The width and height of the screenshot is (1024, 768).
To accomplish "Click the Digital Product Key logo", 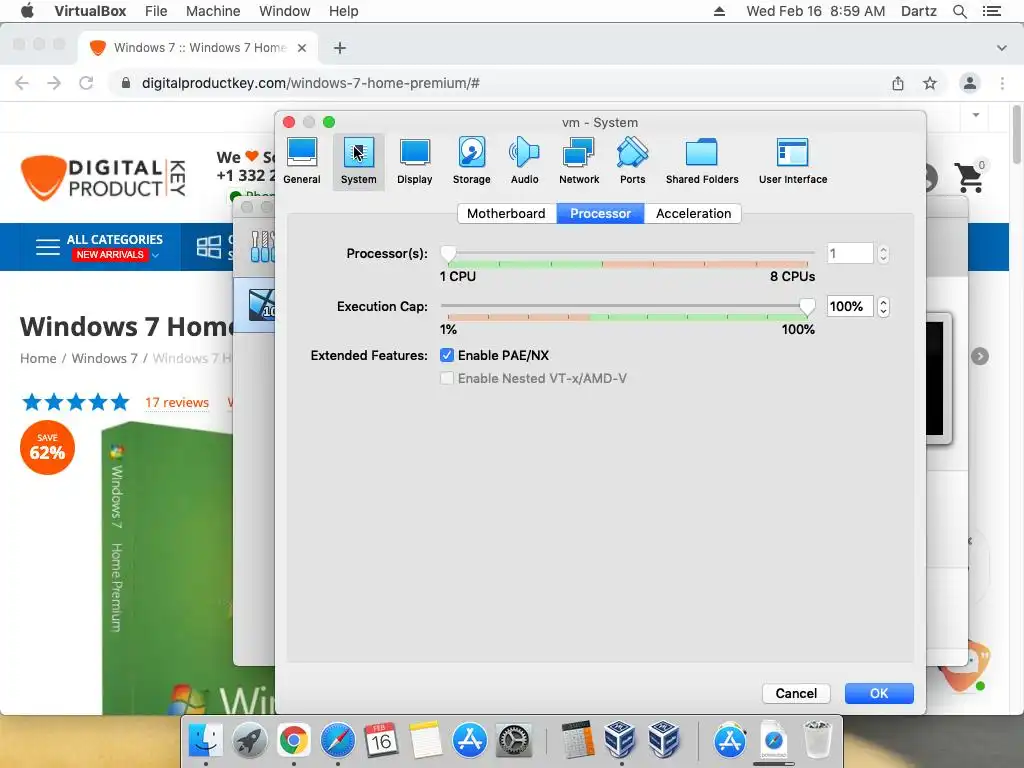I will point(103,178).
